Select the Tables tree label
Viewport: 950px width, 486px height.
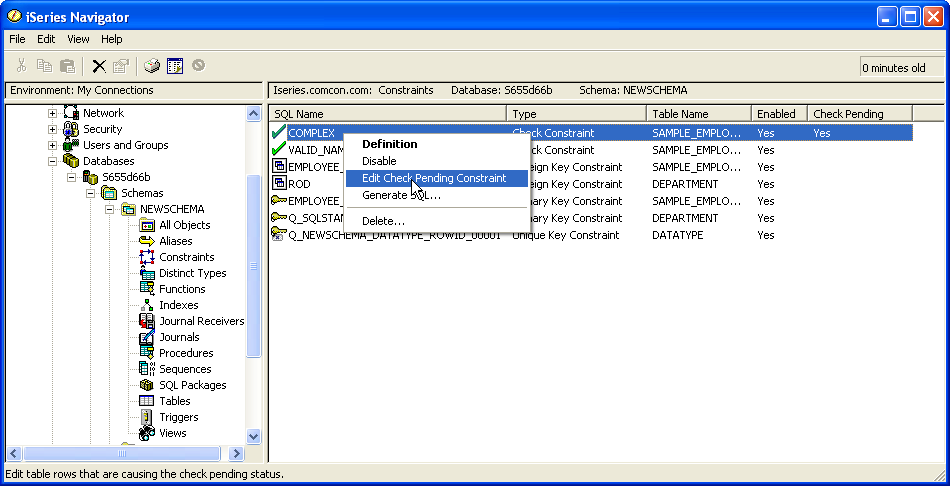tap(174, 401)
